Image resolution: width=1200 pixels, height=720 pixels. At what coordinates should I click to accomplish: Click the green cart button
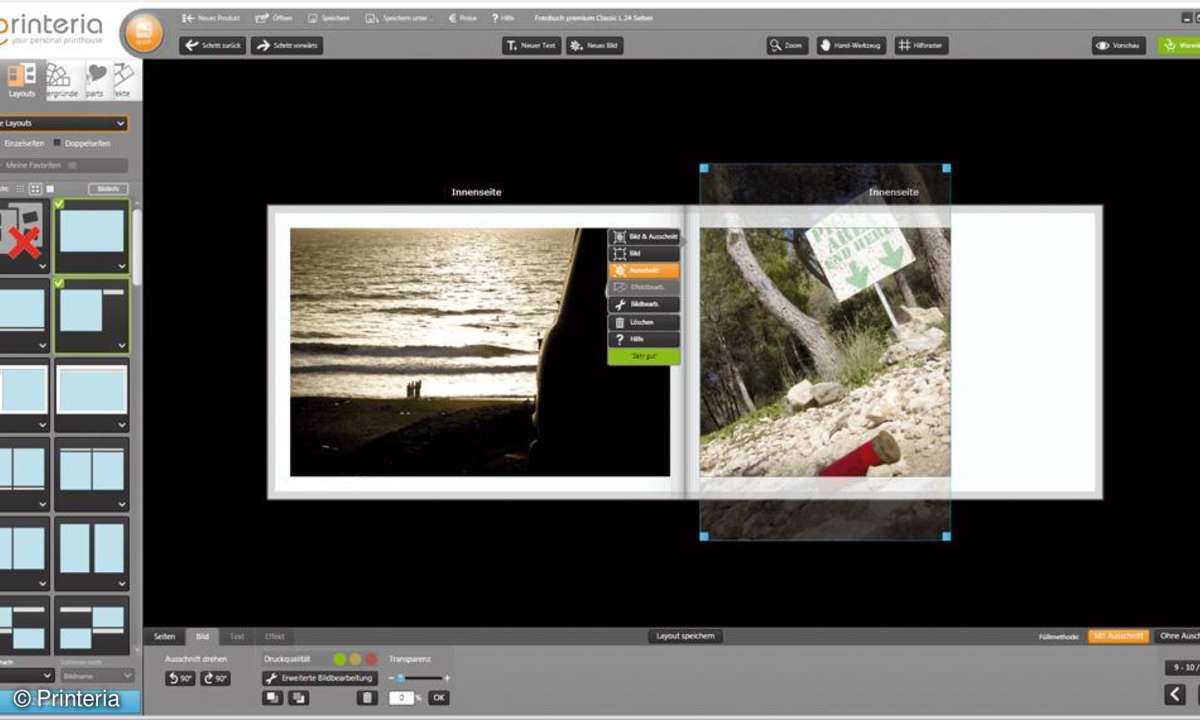(x=1179, y=45)
